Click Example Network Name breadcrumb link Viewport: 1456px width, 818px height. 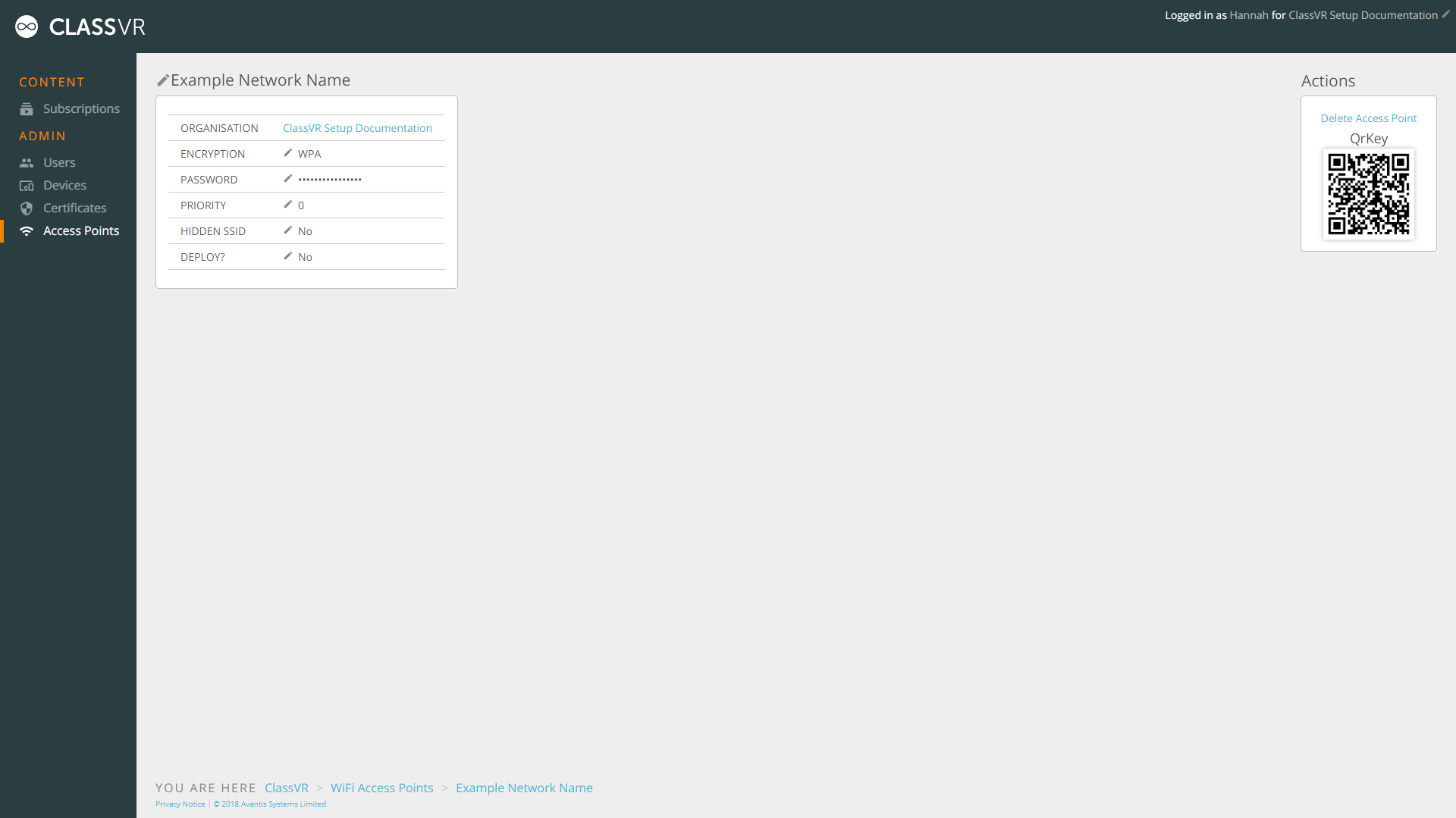click(x=524, y=788)
